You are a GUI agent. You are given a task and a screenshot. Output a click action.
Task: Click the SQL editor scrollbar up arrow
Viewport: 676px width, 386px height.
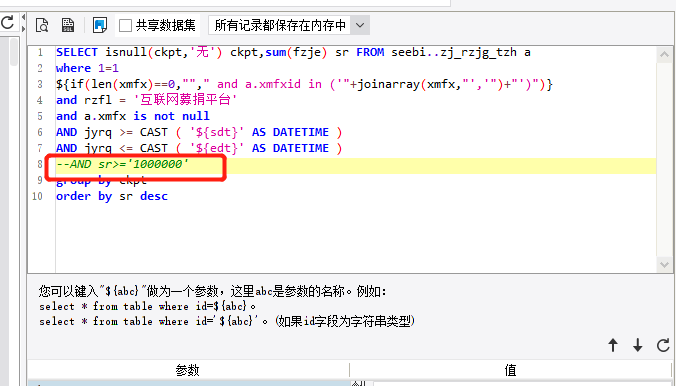tap(664, 55)
